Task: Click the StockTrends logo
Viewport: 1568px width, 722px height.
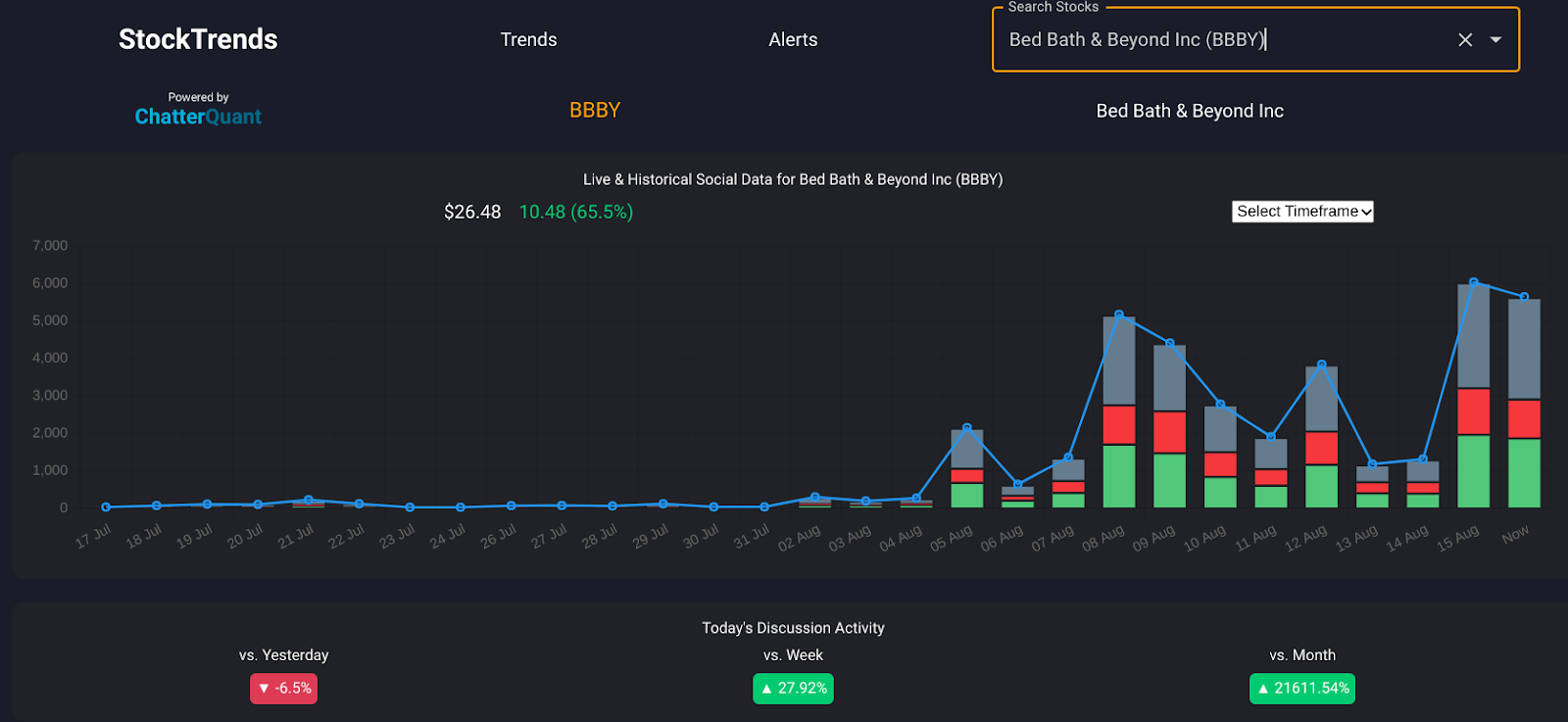Action: [198, 39]
